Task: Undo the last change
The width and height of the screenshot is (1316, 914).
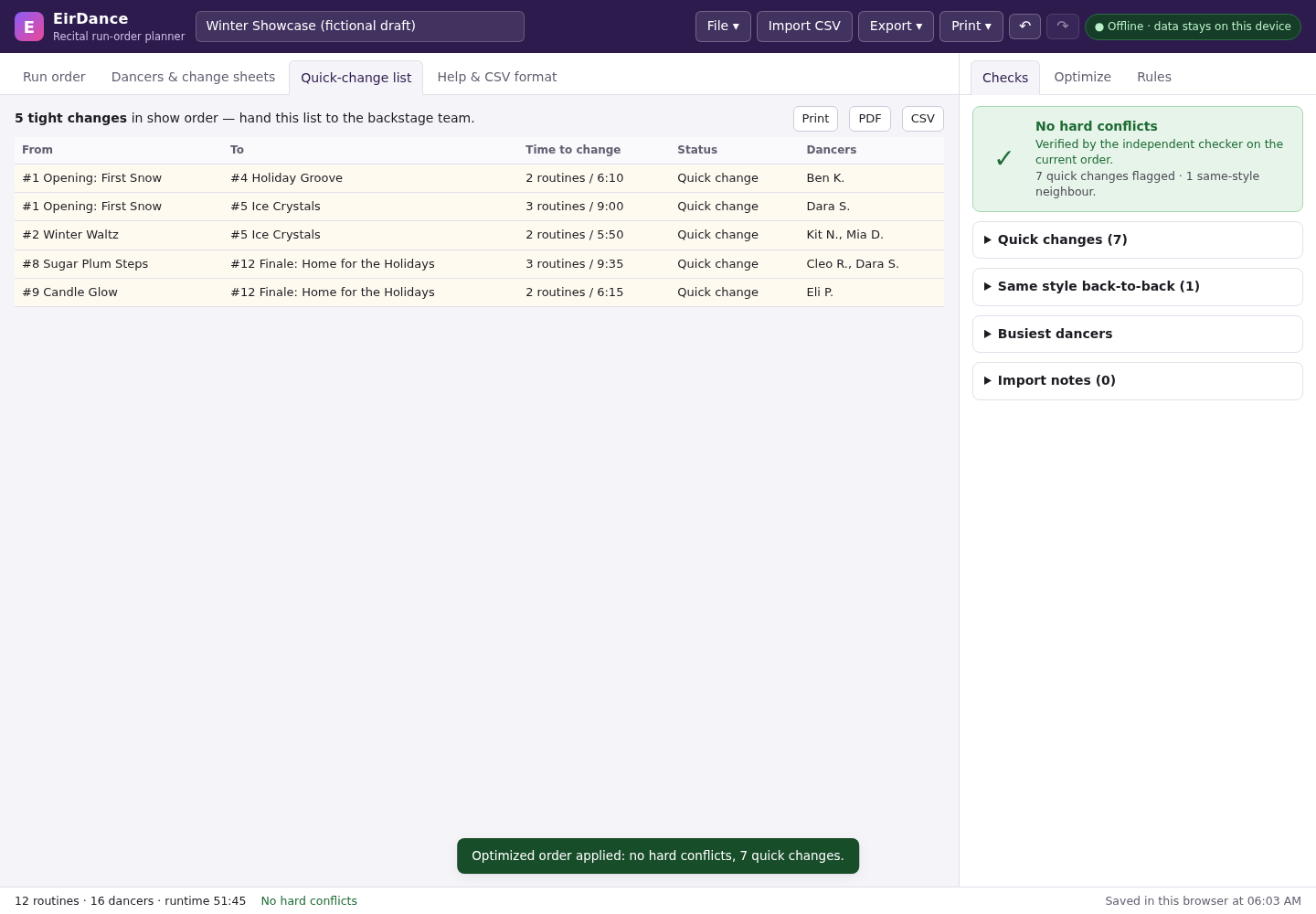Action: tap(1024, 27)
